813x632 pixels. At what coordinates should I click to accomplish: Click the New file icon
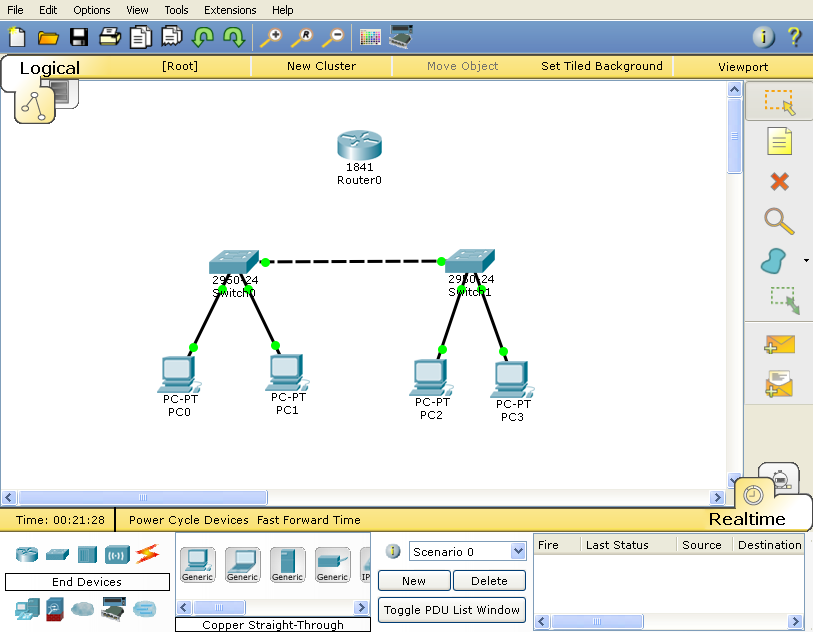coord(17,37)
